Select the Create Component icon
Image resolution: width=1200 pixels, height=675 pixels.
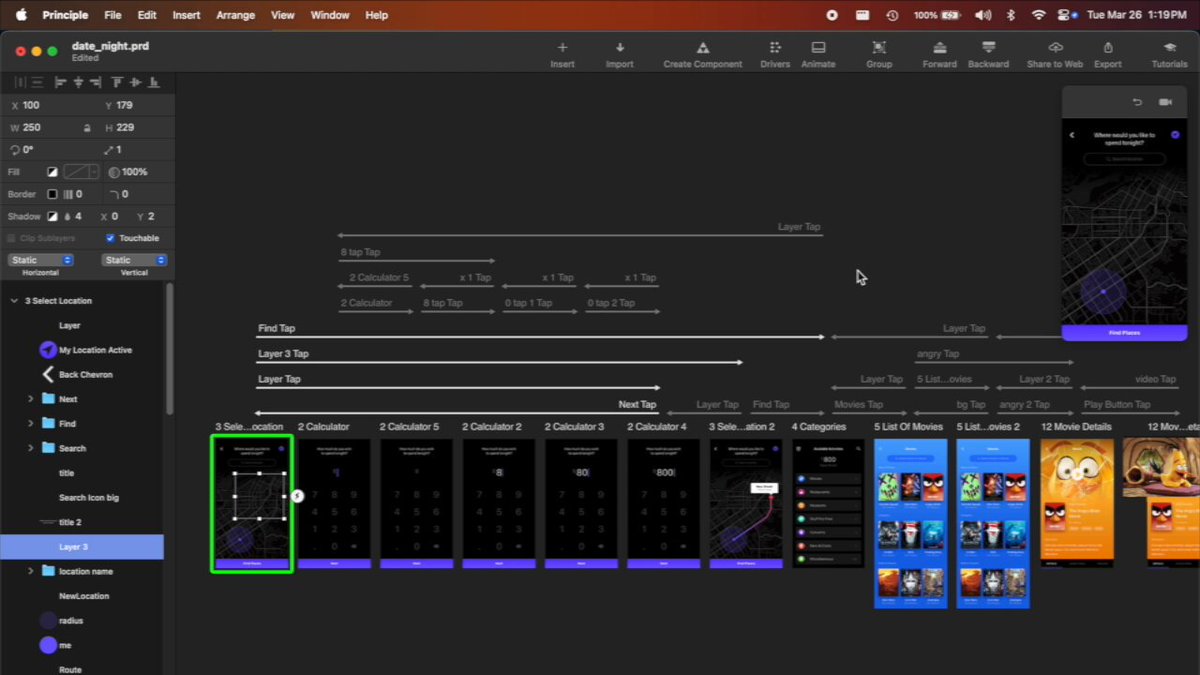[x=703, y=54]
